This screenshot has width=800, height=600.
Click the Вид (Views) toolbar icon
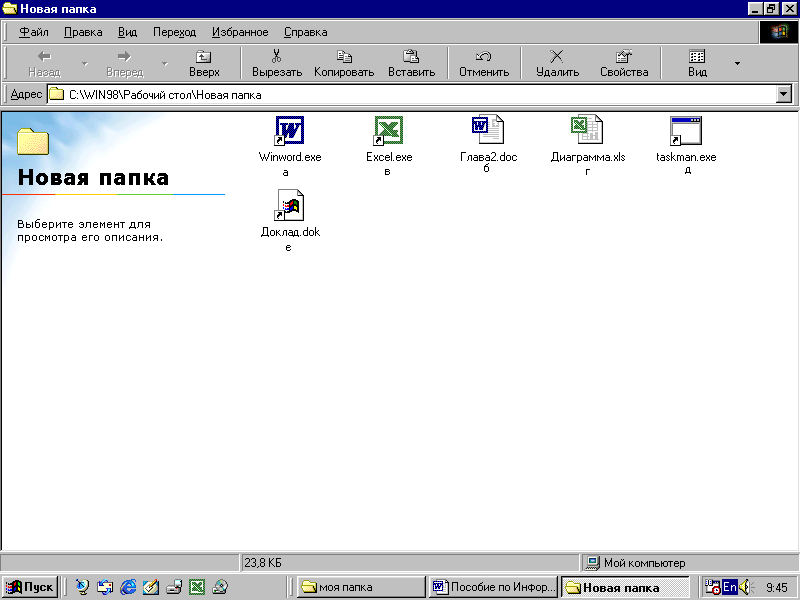tap(697, 56)
